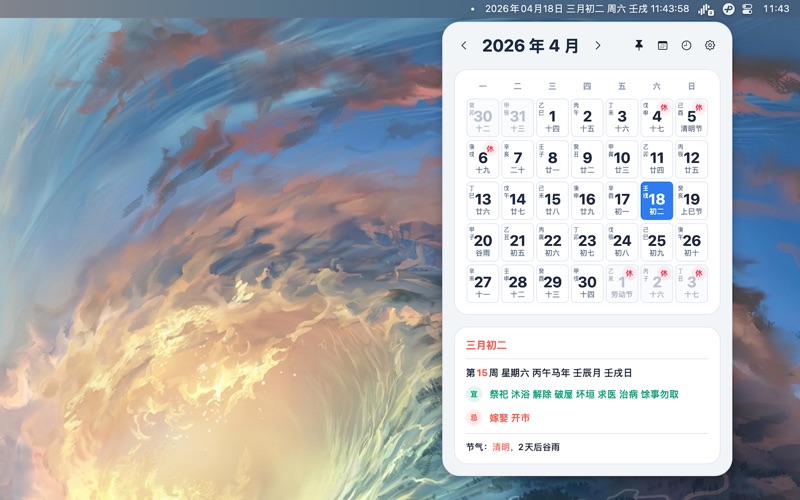Select April 6 holiday date
Screen dimensions: 800x500
[483, 159]
